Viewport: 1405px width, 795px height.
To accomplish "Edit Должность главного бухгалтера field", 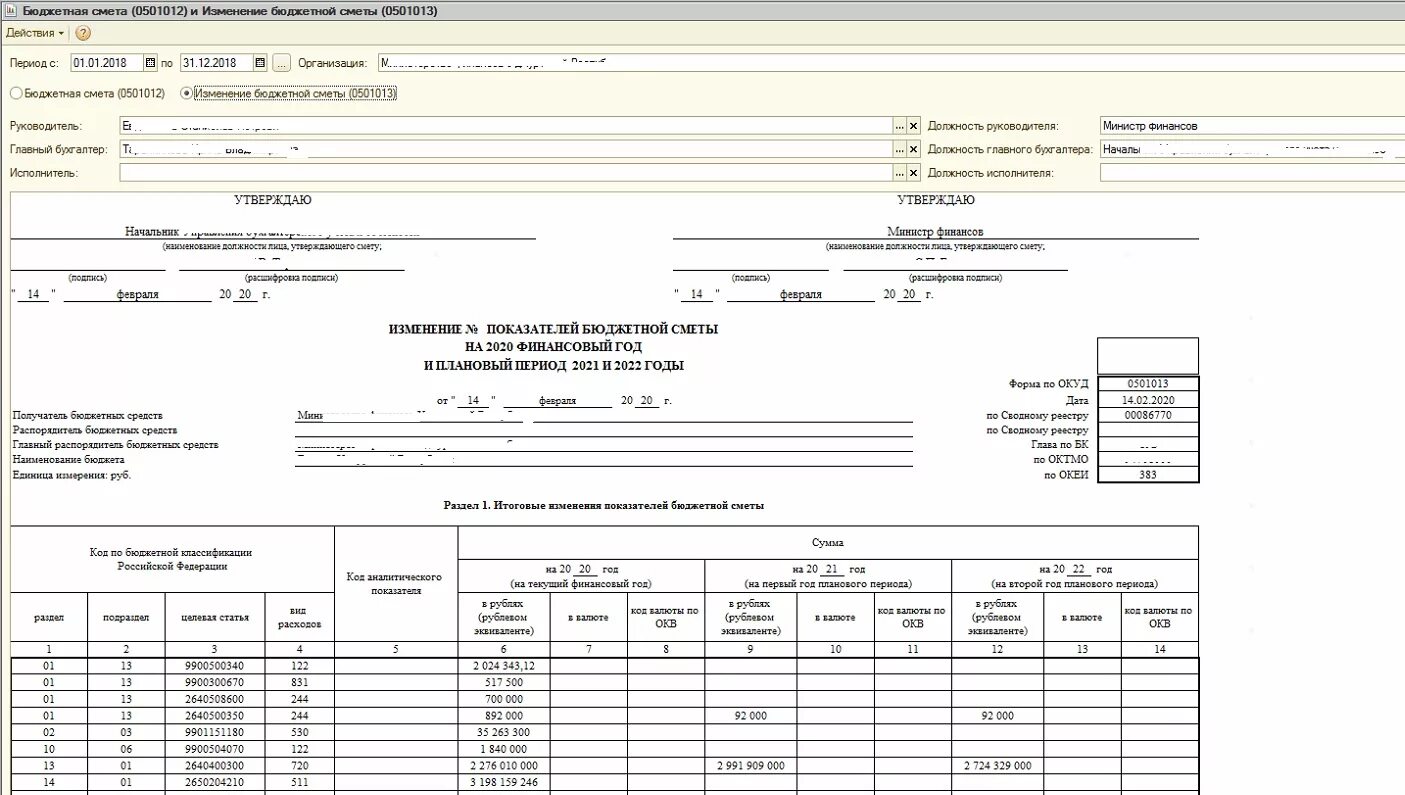I will click(1252, 149).
